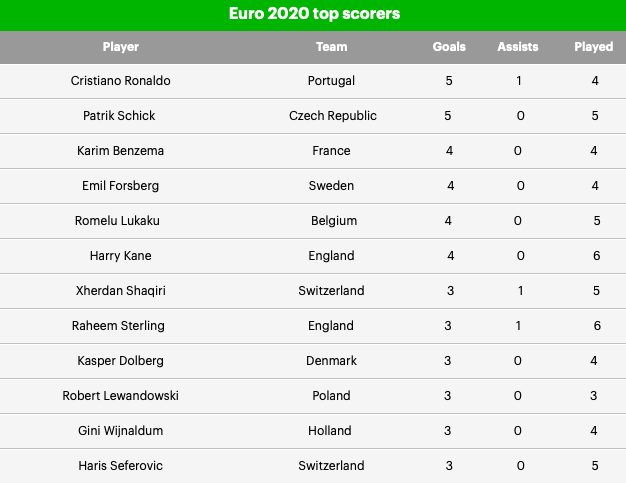Click the Holland team cell
626x483 pixels.
point(332,430)
